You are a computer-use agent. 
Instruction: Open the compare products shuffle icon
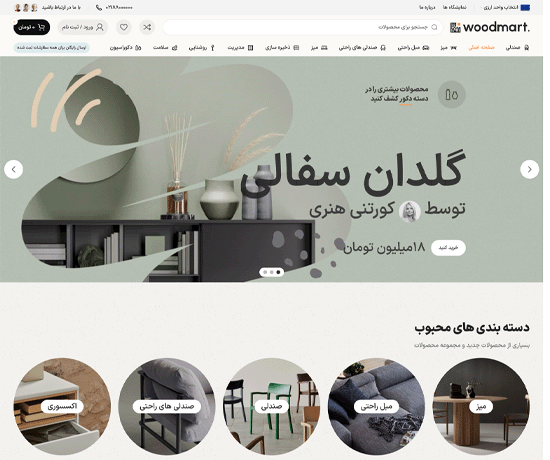pos(147,27)
